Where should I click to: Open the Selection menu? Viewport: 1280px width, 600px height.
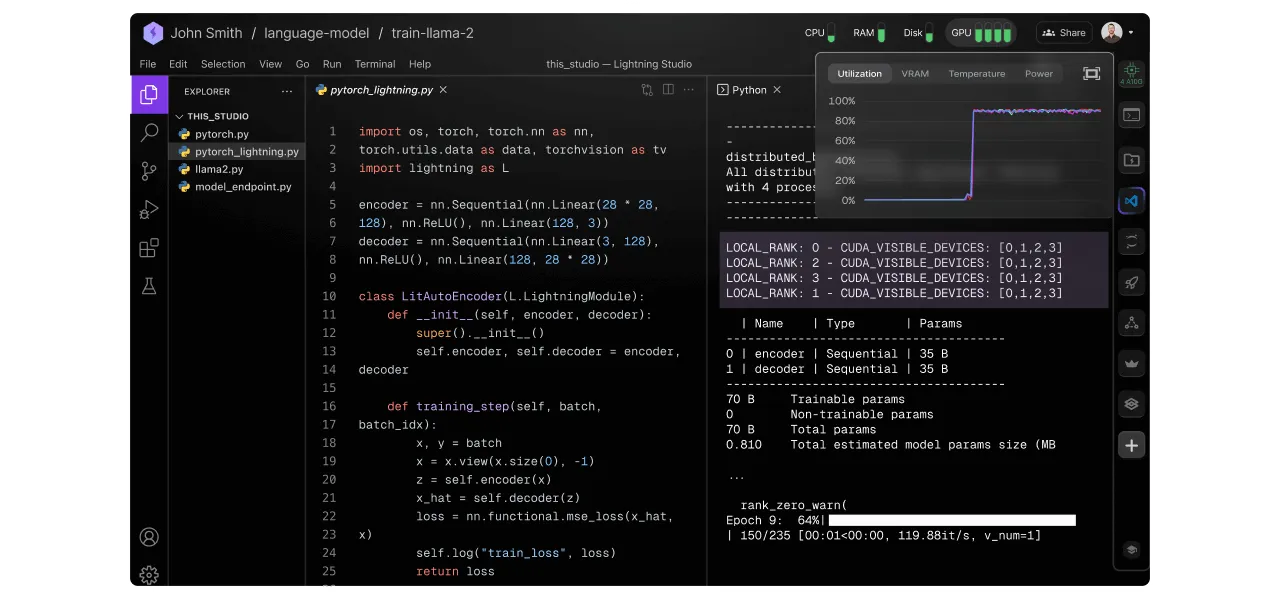click(223, 63)
